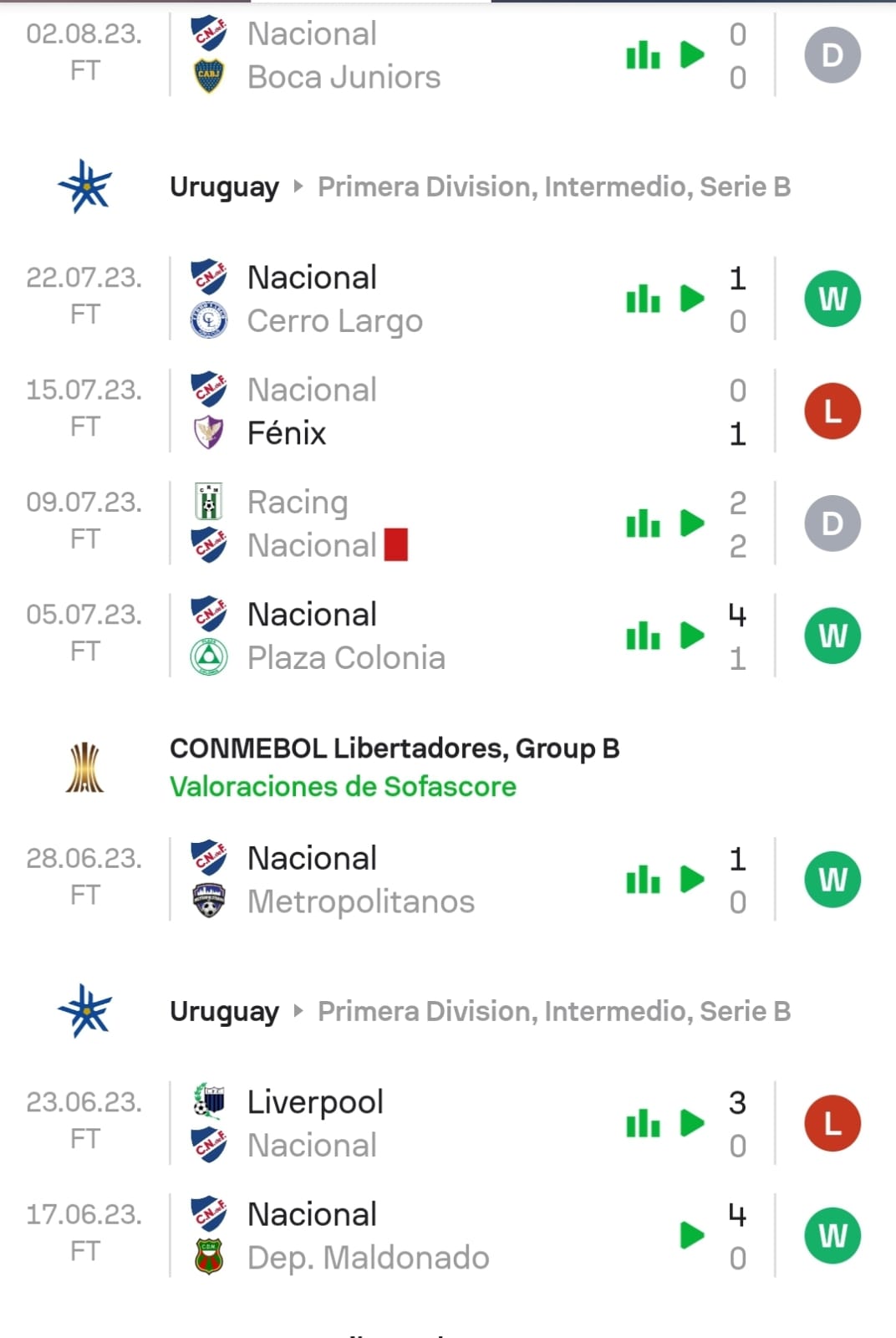Open CONMEBOL Libertadores, Group B tournament
This screenshot has width=896, height=1338.
395,748
